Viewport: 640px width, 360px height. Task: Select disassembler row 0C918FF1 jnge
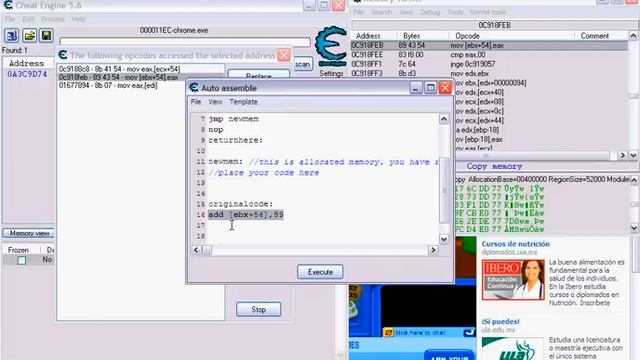(x=489, y=64)
